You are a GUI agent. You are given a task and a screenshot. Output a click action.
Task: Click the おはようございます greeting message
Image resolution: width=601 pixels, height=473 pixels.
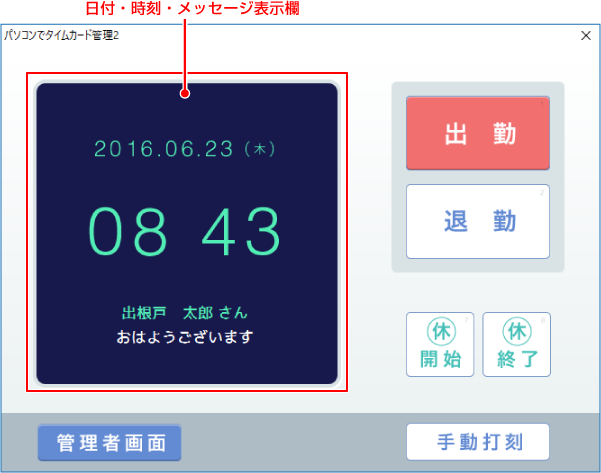pyautogui.click(x=185, y=337)
